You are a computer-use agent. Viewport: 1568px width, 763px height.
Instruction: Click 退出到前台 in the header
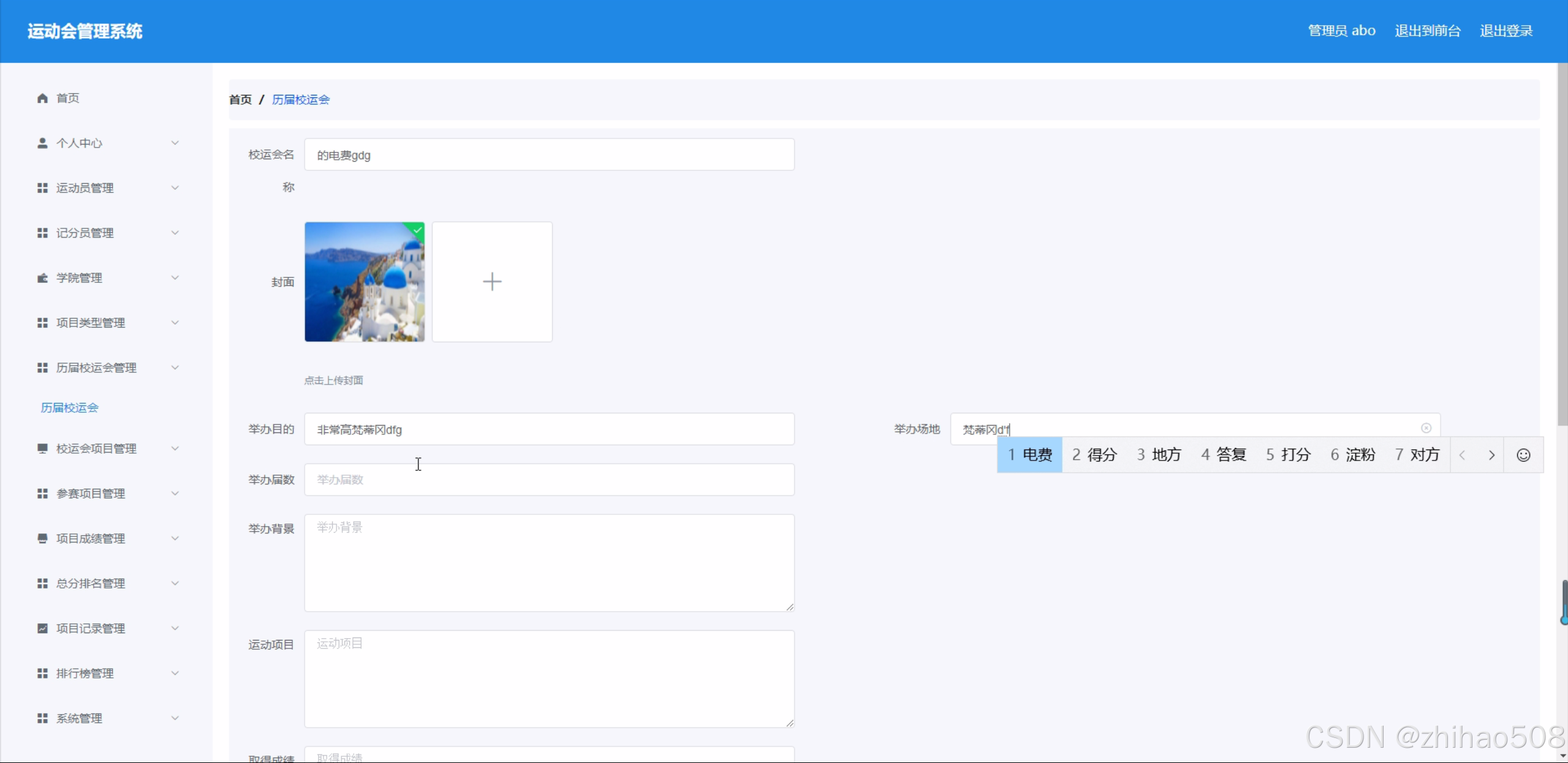pos(1427,31)
